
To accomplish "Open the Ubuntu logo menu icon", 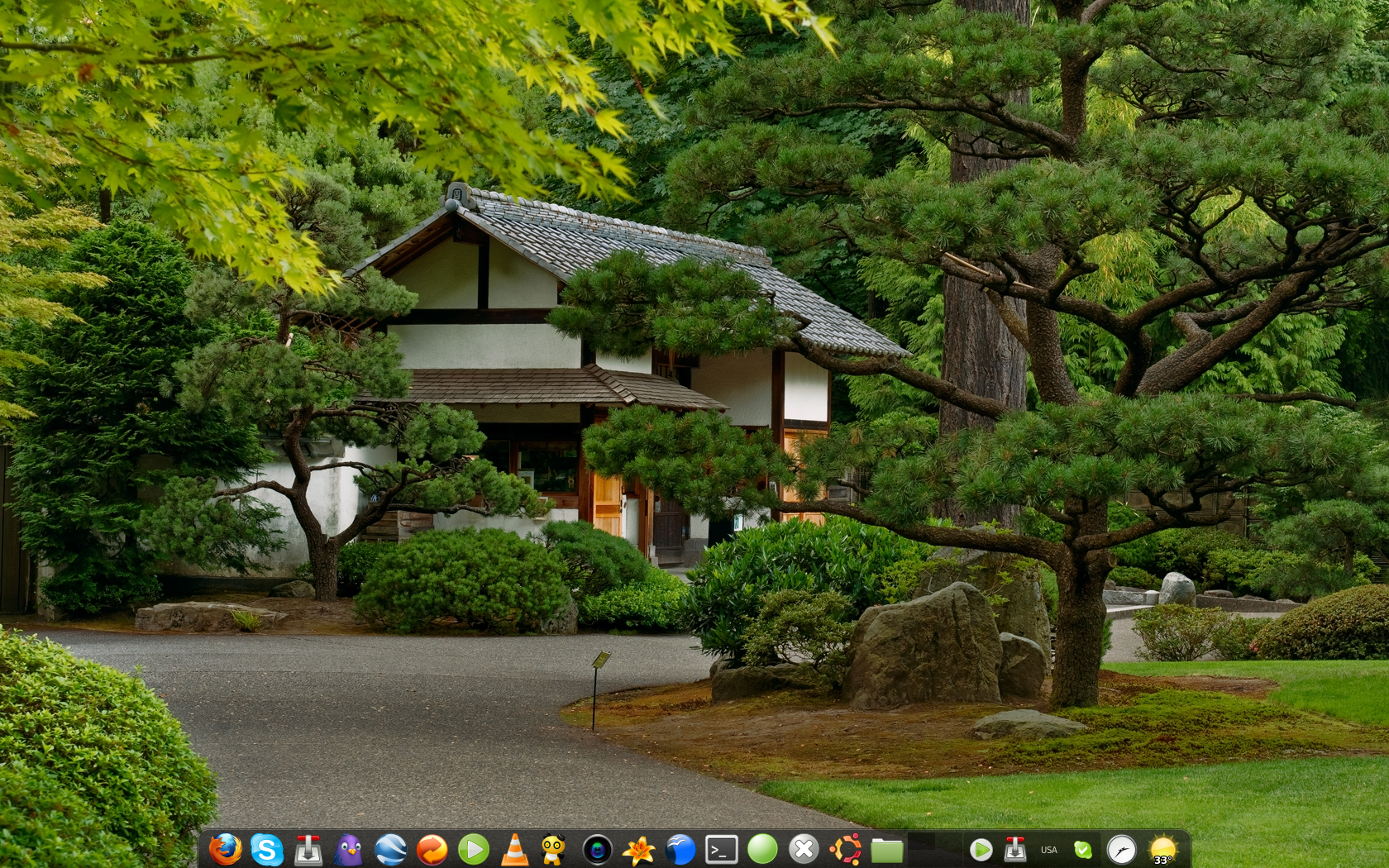I will coord(845,849).
